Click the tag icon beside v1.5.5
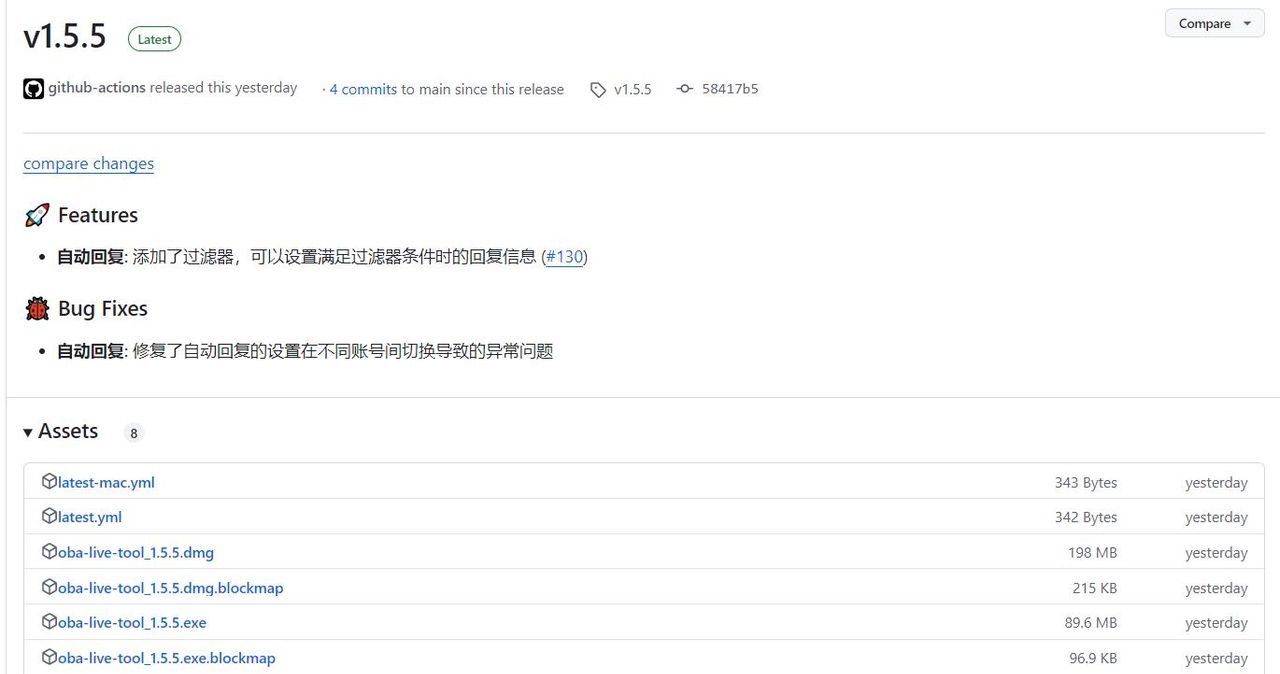The width and height of the screenshot is (1280, 674). [x=599, y=88]
